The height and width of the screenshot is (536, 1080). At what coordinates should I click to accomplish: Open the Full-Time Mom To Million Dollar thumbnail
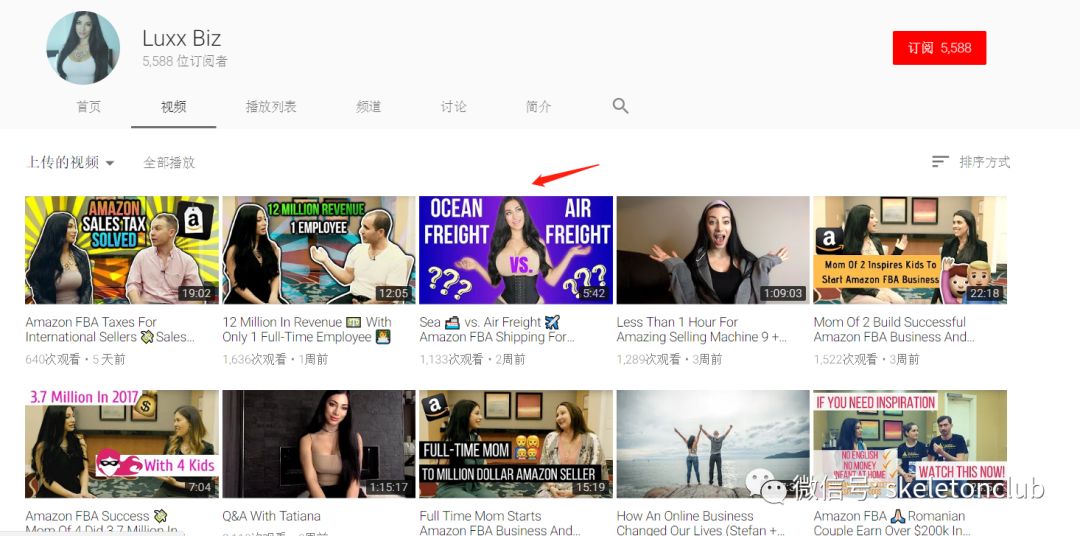(x=516, y=444)
